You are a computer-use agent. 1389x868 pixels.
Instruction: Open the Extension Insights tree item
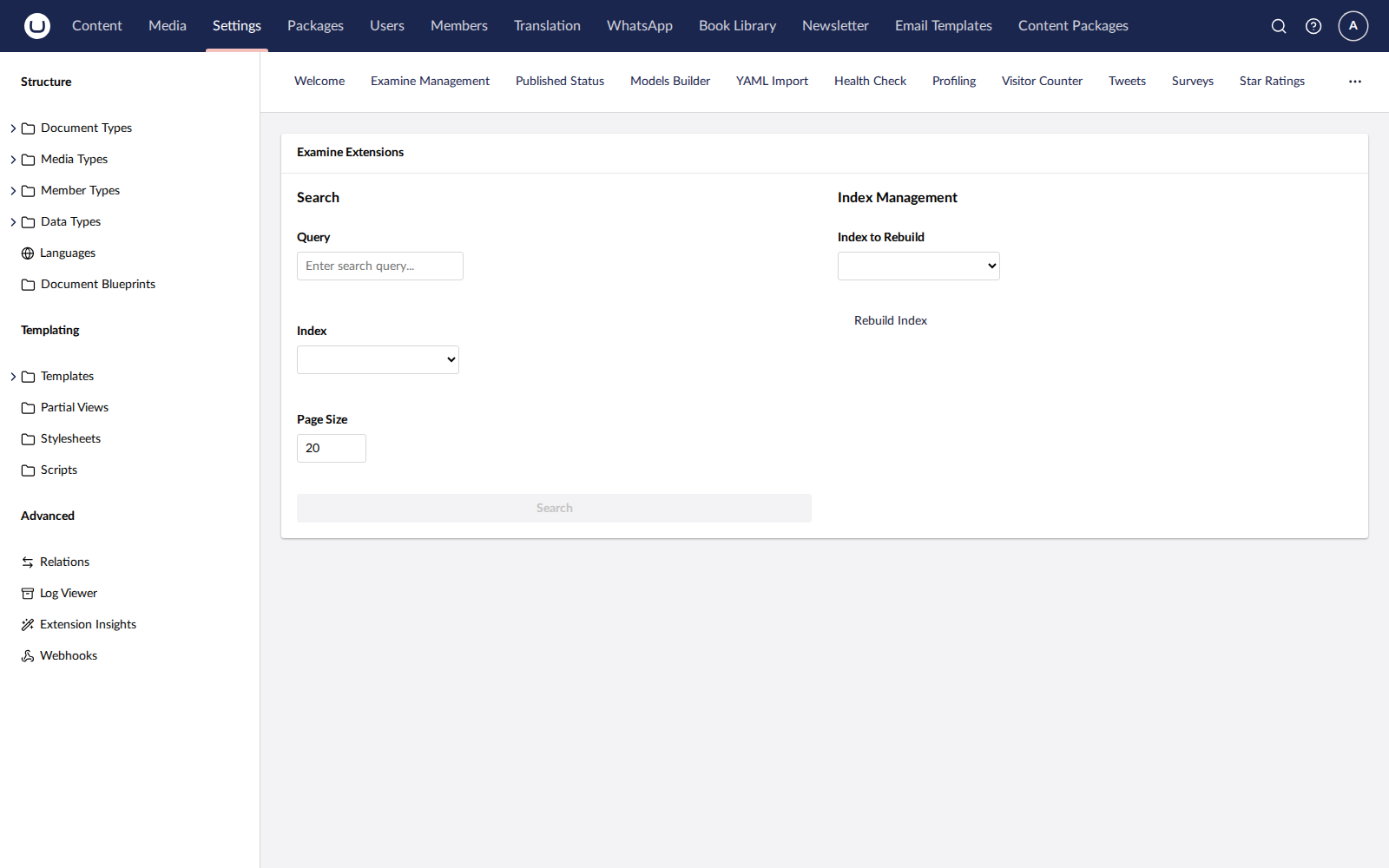pos(88,625)
